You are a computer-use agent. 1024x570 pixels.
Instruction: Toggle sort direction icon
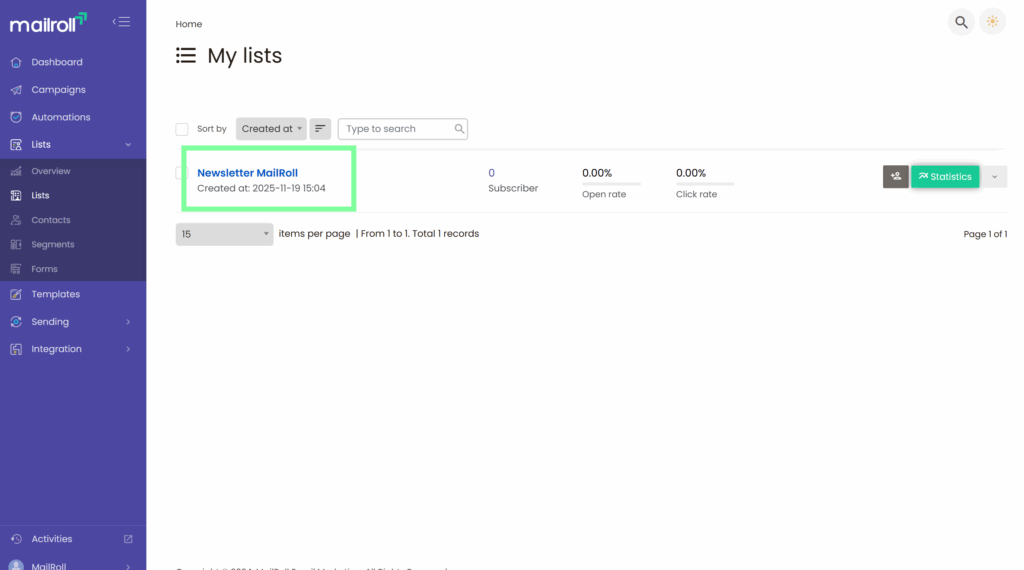pyautogui.click(x=320, y=129)
